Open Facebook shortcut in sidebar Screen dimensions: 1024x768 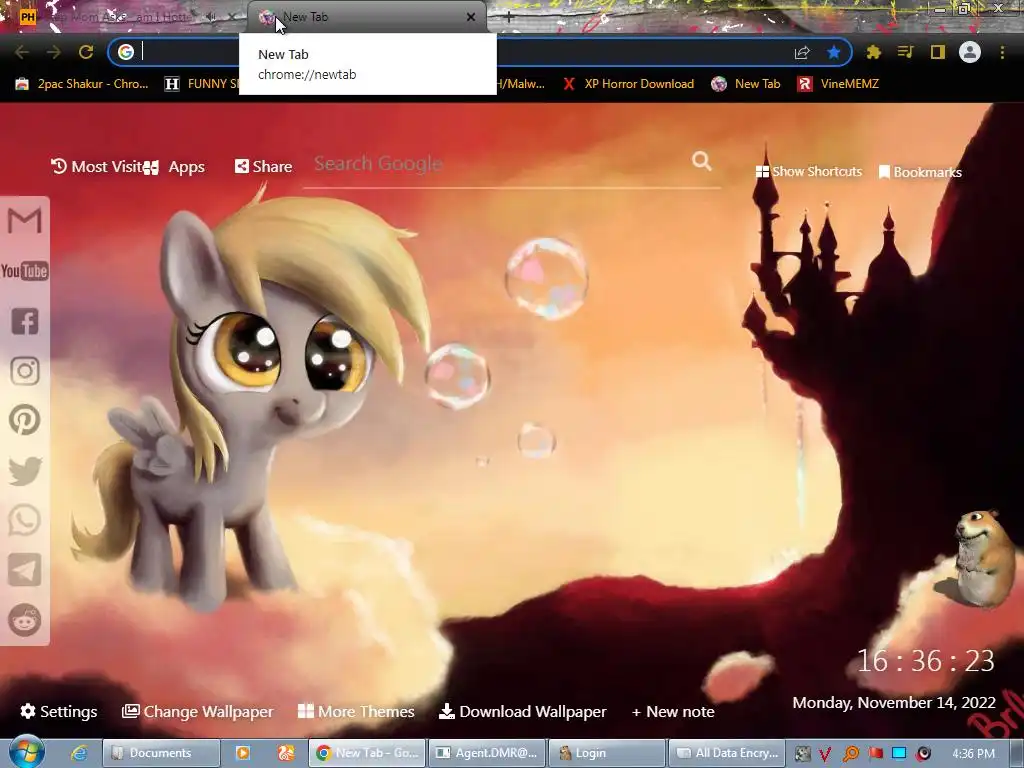tap(25, 321)
